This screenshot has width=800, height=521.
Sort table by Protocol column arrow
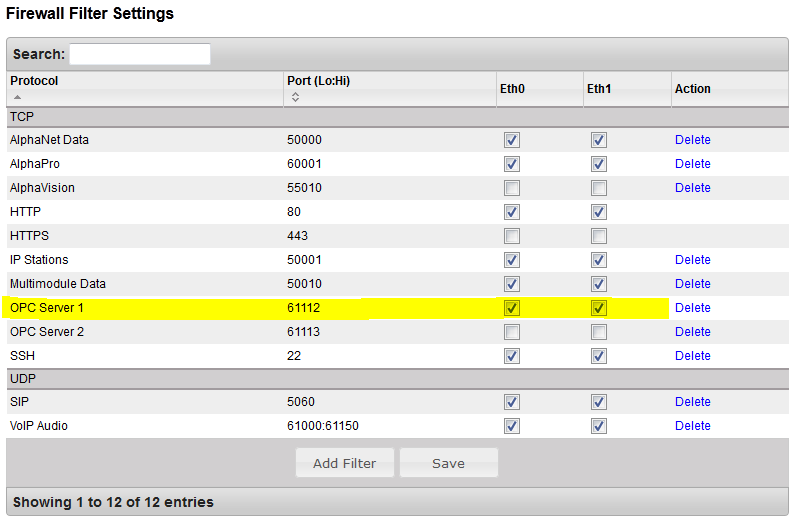click(x=18, y=97)
